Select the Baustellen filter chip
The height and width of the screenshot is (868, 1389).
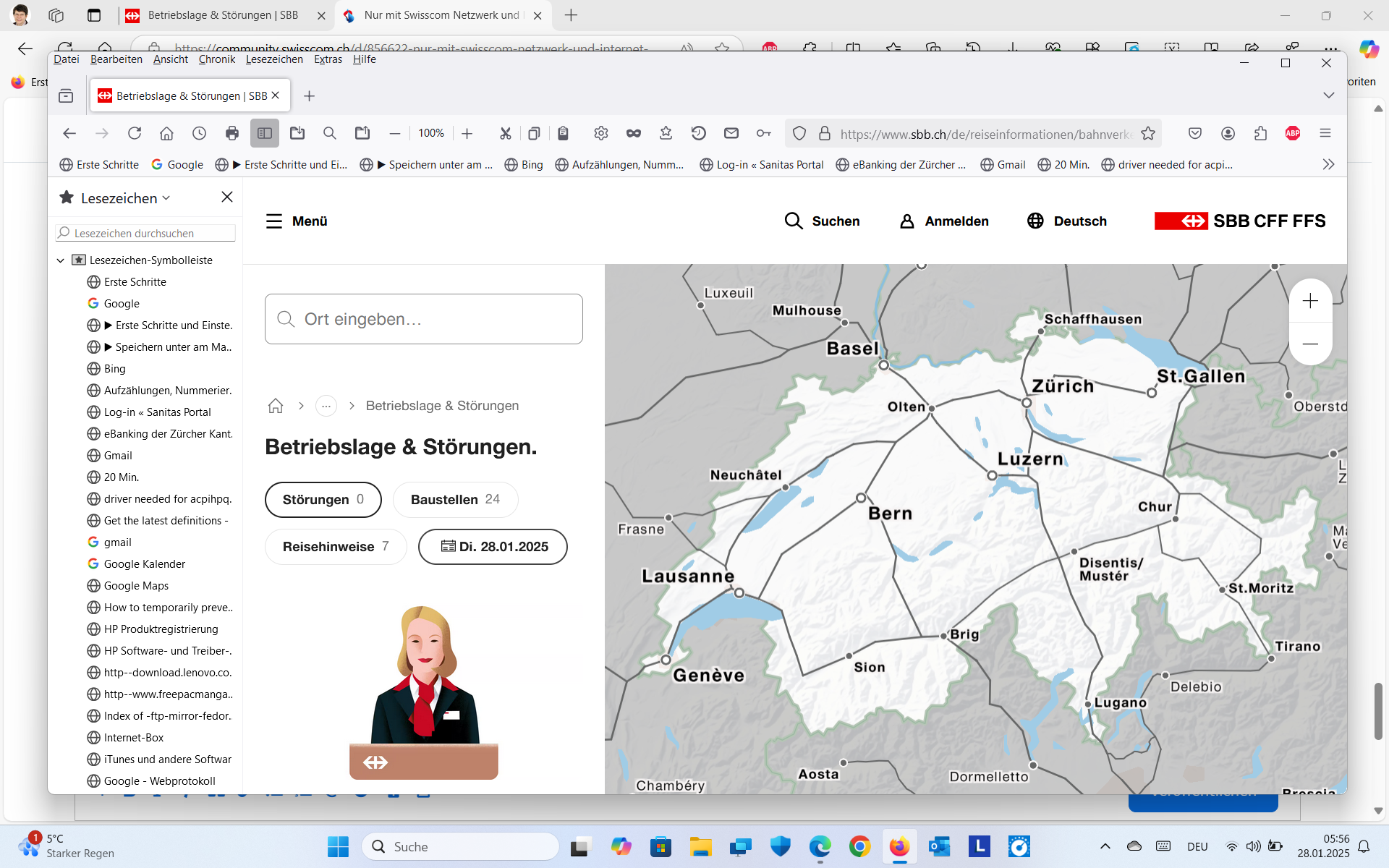[x=455, y=500]
